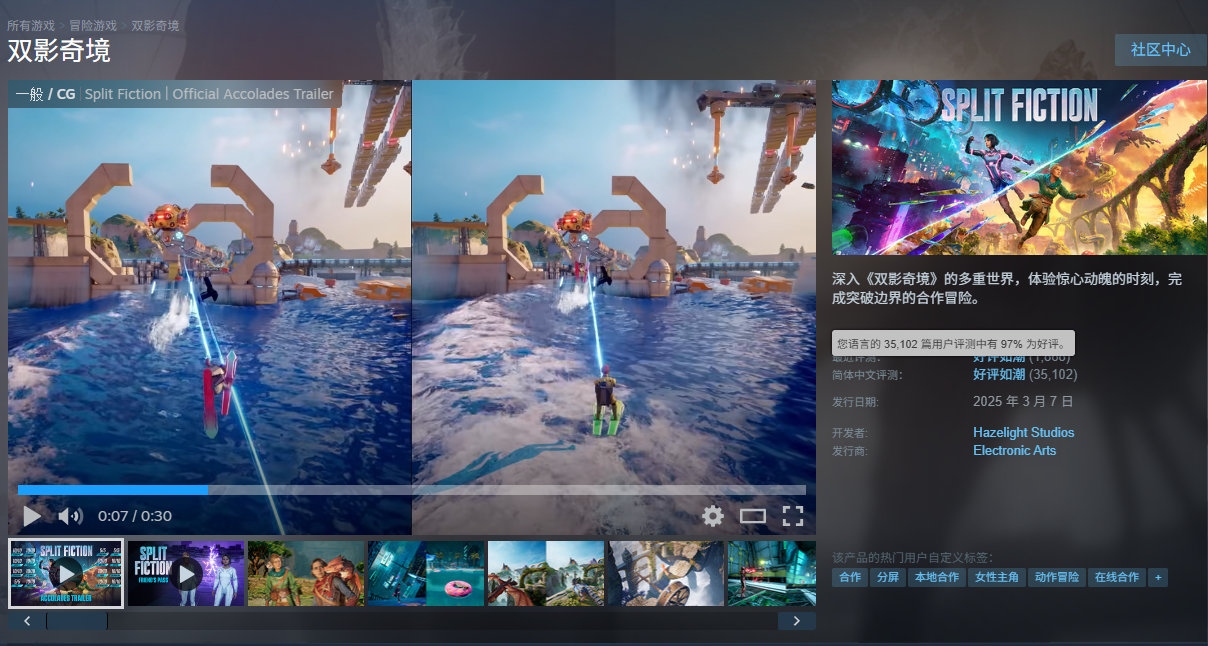Select the 分屏 tag
1208x646 pixels.
[887, 578]
